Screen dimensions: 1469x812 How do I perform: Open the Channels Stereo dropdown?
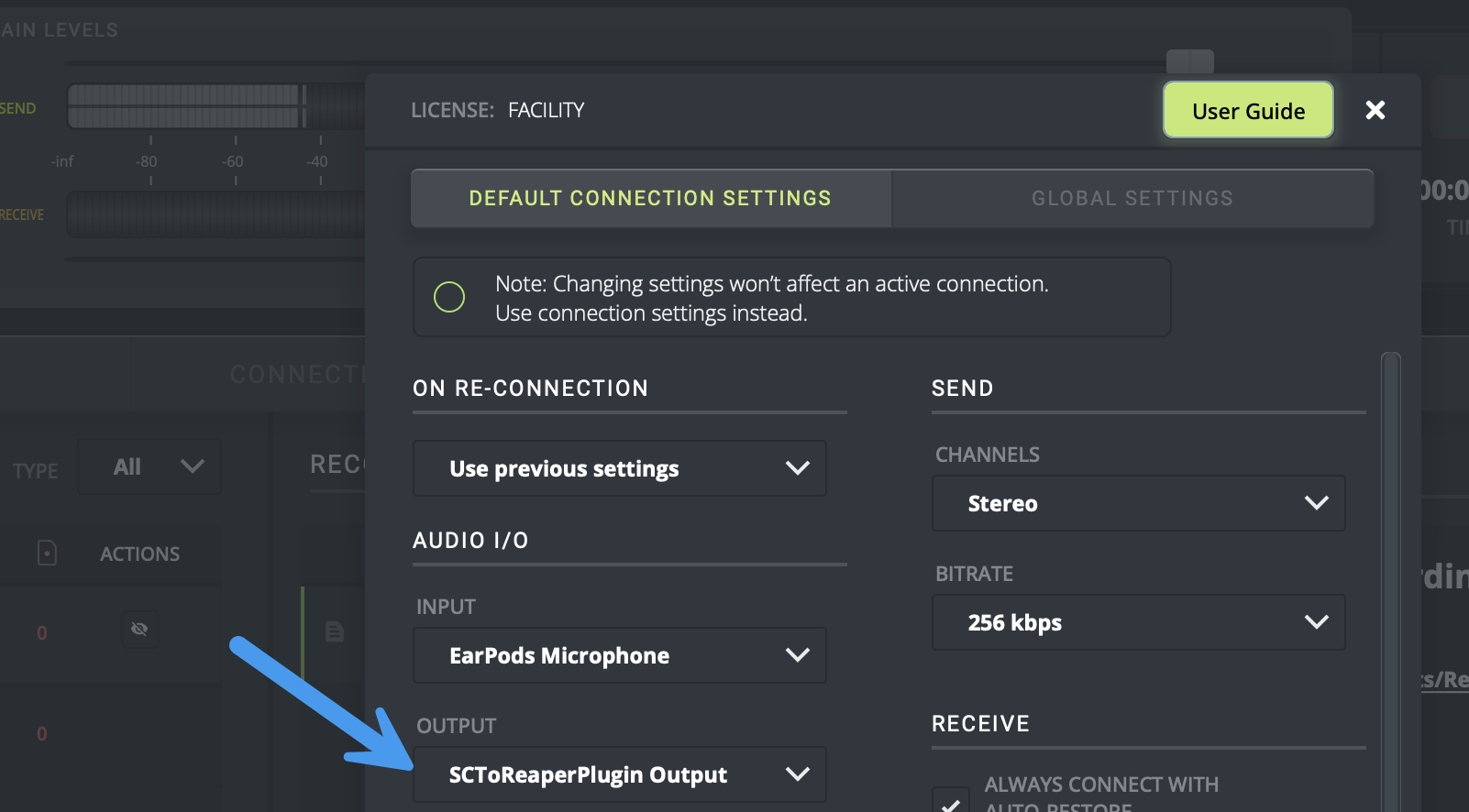point(1137,503)
